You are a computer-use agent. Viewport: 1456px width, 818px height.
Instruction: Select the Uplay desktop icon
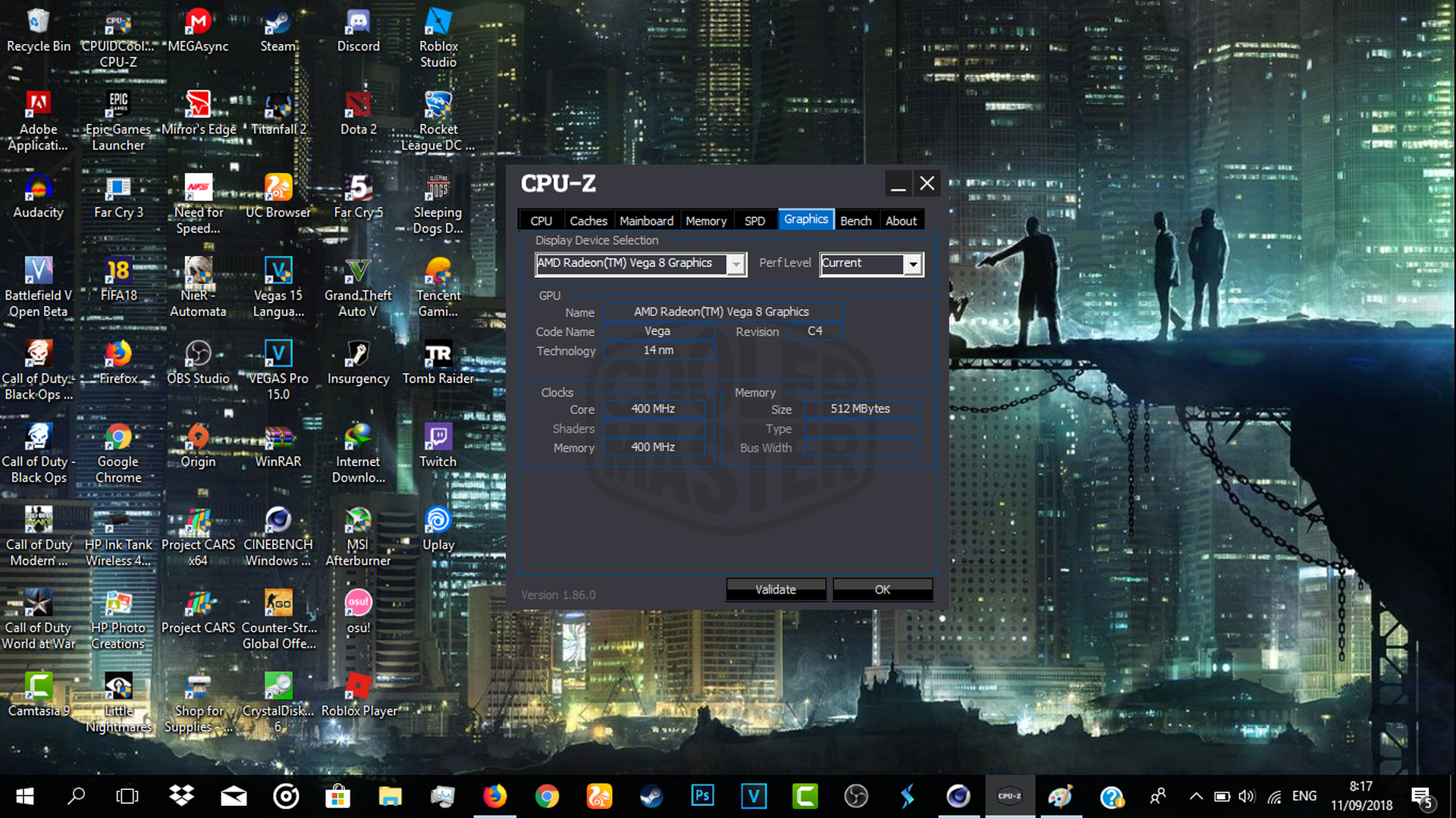[438, 529]
